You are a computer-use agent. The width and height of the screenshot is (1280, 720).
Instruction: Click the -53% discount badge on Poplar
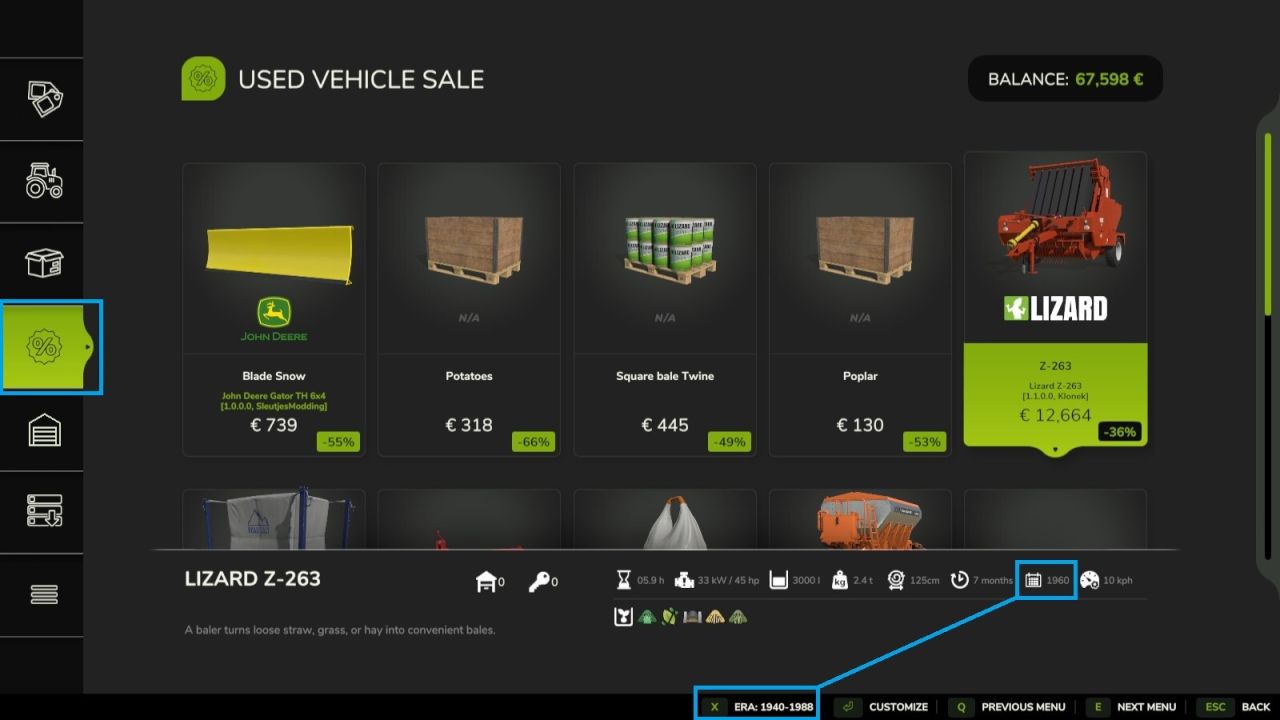925,442
